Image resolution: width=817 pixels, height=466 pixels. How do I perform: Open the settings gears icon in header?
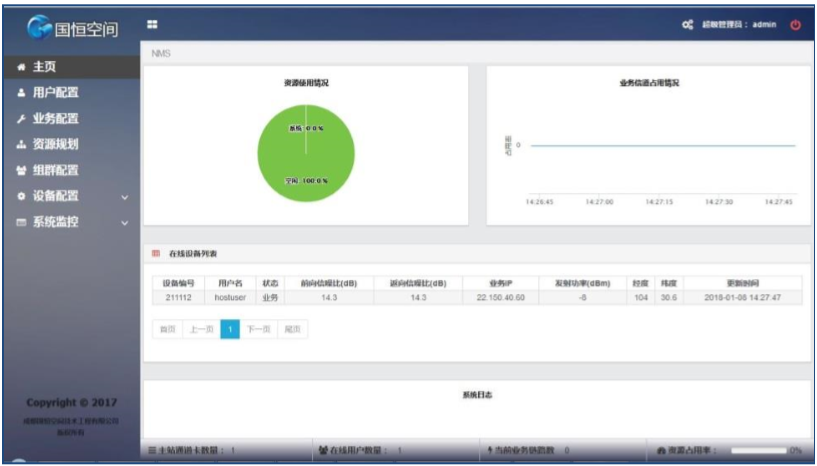point(688,24)
